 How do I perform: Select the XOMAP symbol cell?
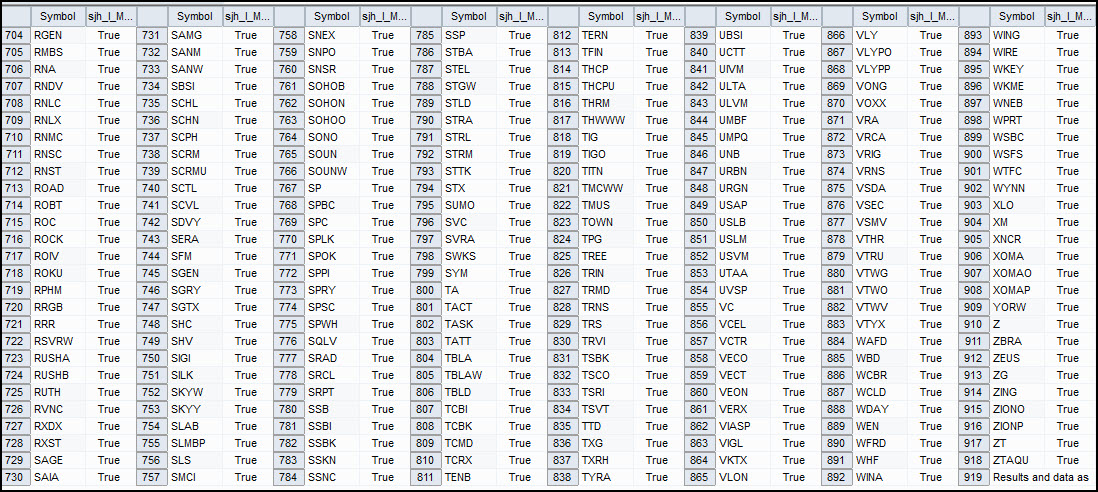click(1017, 290)
